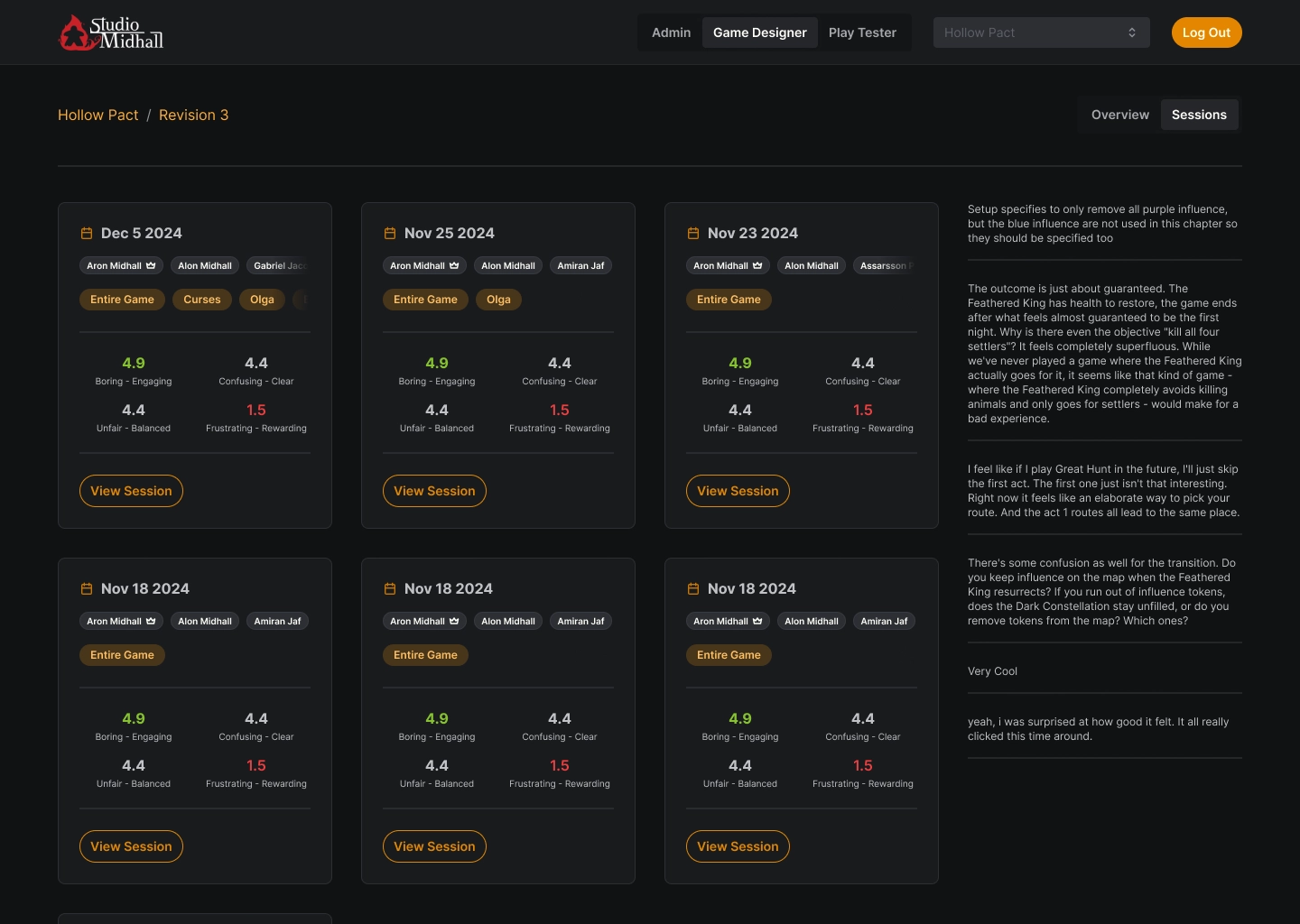
Task: Open View Session for Nov 23 2024
Action: pos(738,491)
